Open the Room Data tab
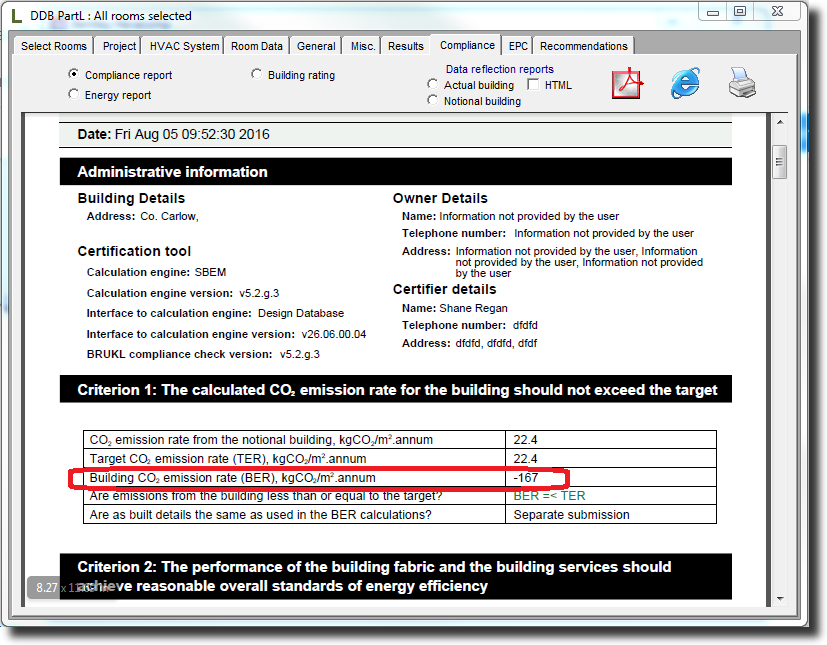Viewport: 827px width, 645px height. click(257, 46)
